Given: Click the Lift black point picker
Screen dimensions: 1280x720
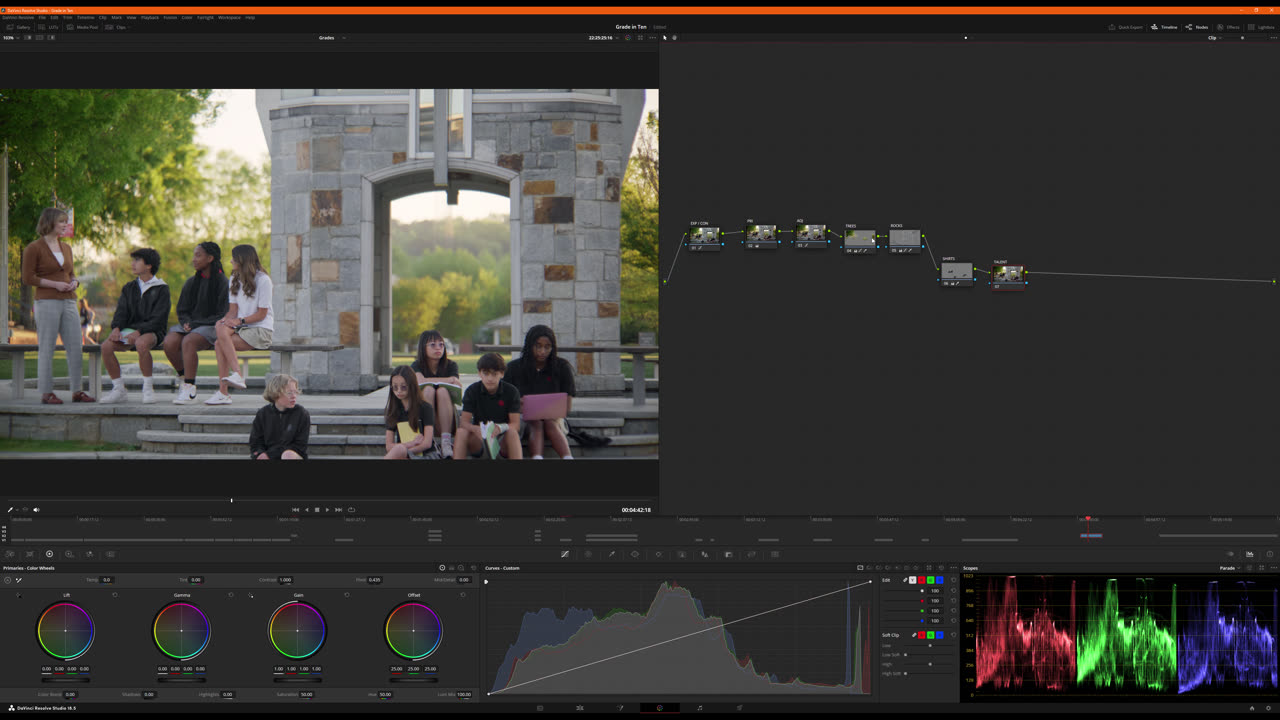Looking at the screenshot, I should click(x=18, y=595).
